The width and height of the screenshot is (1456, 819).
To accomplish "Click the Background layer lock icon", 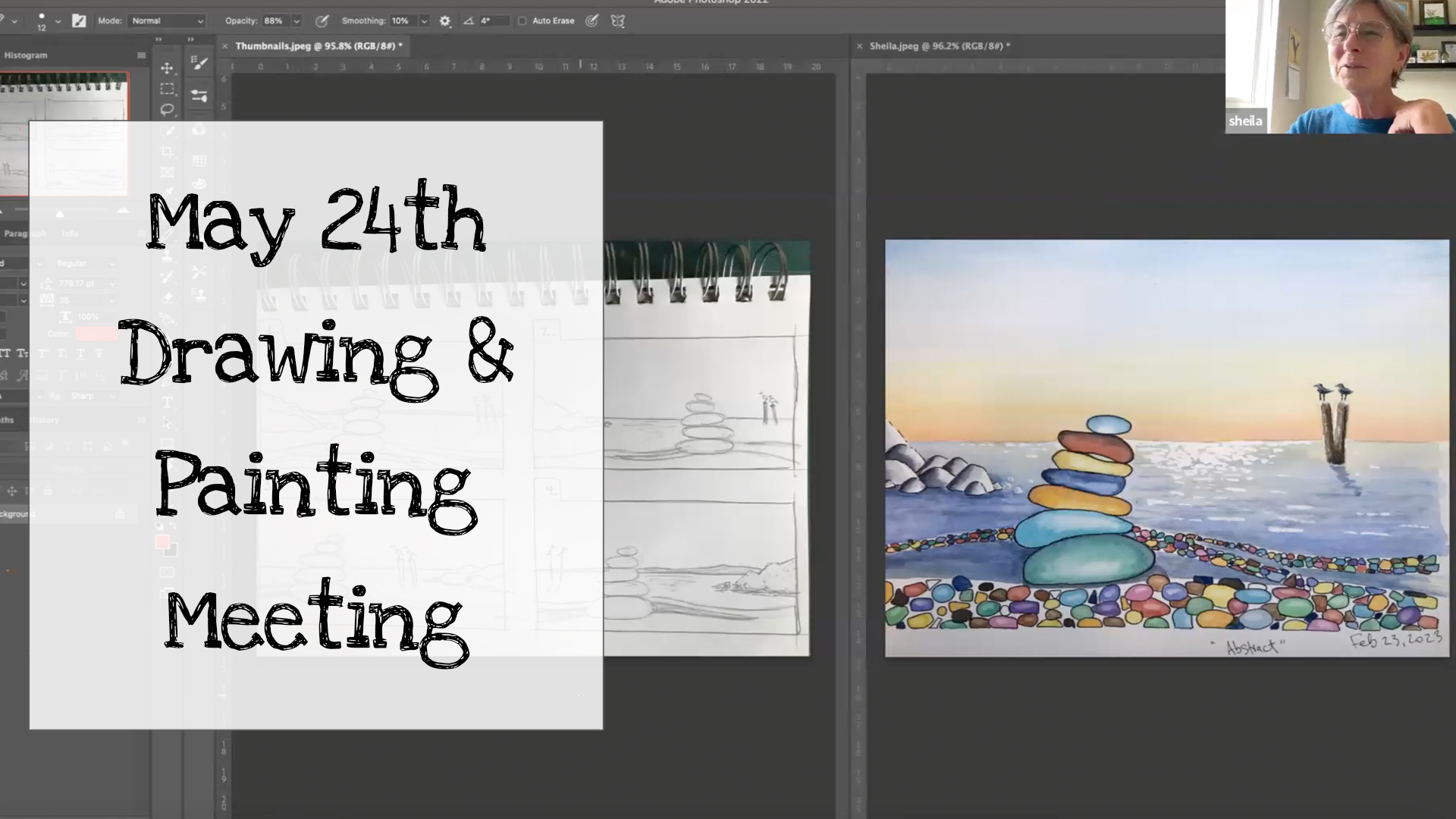I will click(x=119, y=514).
